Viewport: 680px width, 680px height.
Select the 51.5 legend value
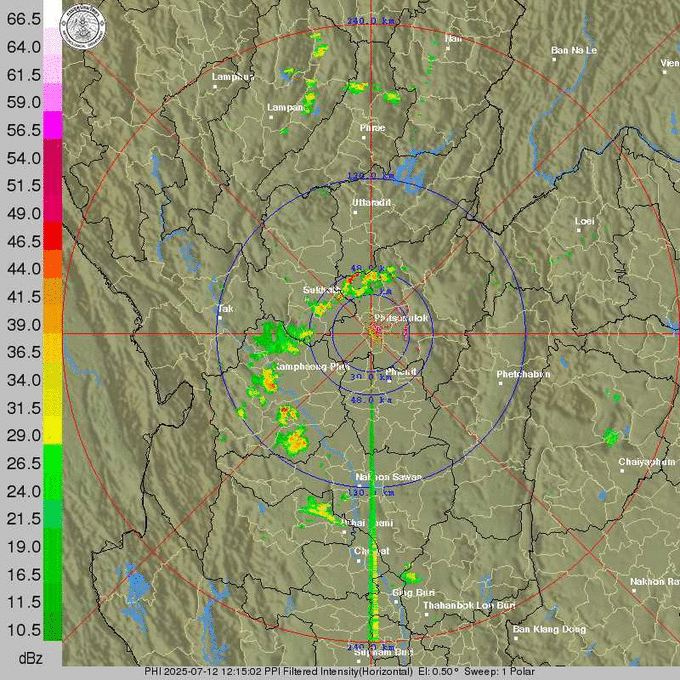24,186
